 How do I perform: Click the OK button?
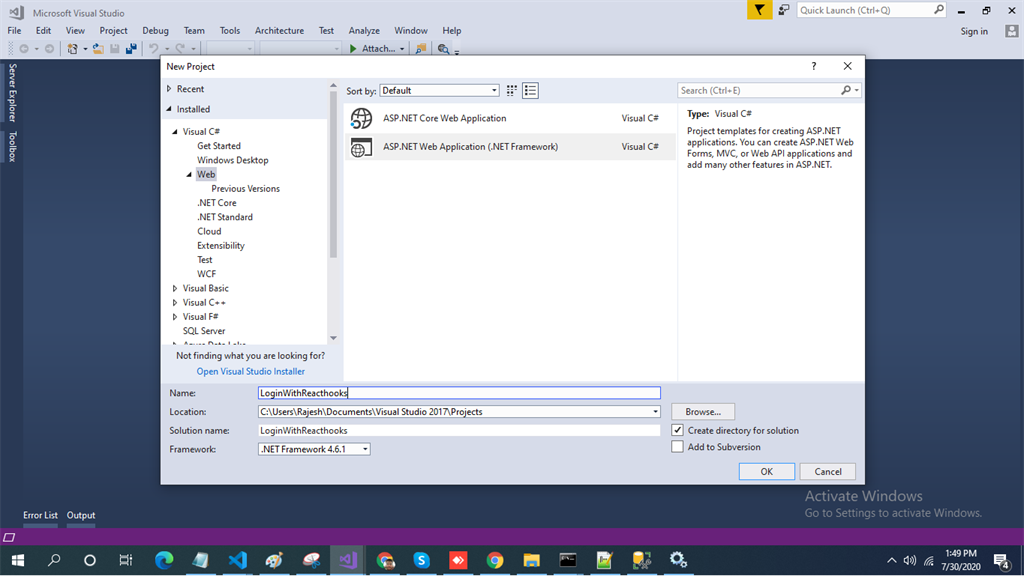[x=767, y=472]
